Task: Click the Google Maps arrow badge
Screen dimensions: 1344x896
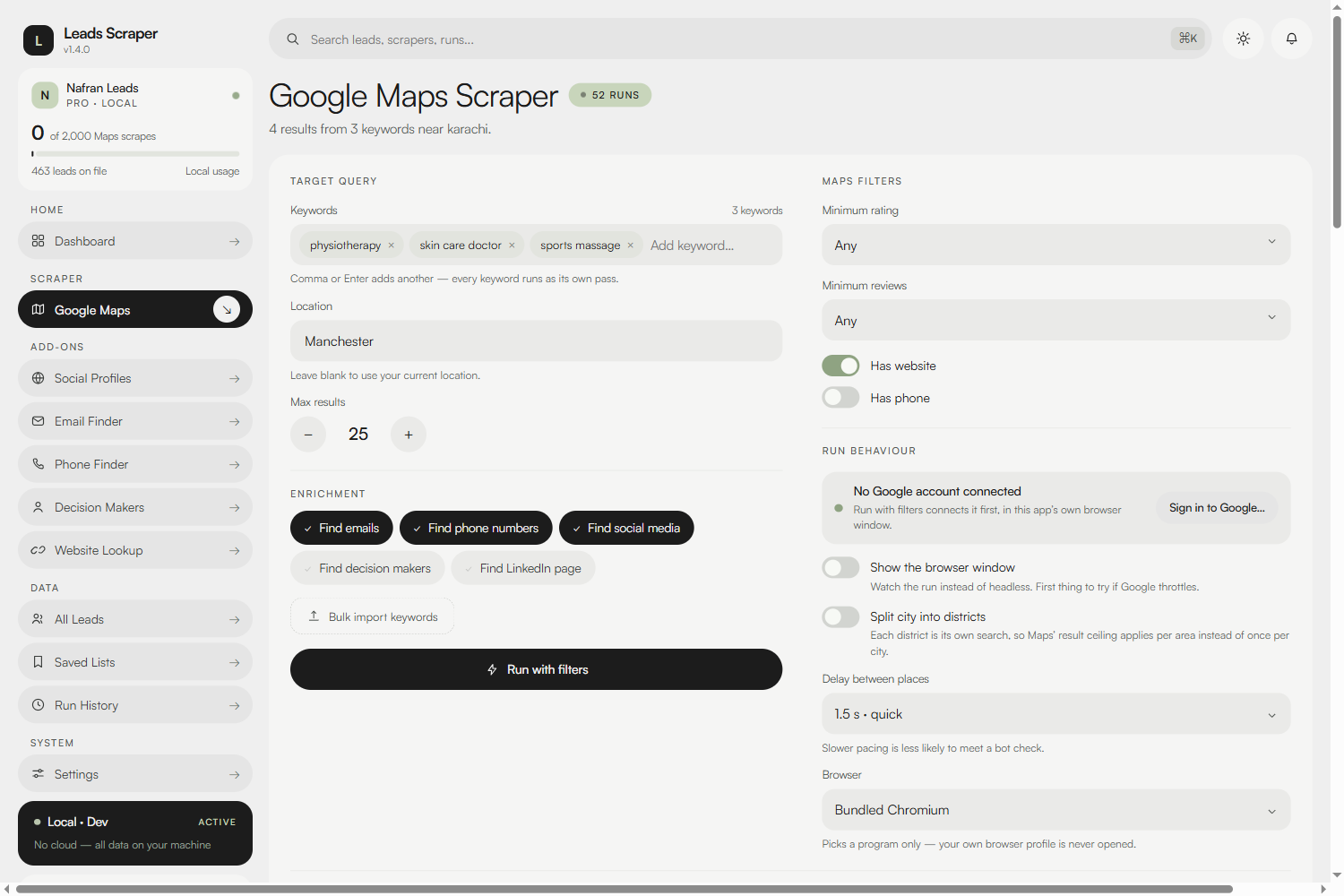Action: tap(227, 309)
